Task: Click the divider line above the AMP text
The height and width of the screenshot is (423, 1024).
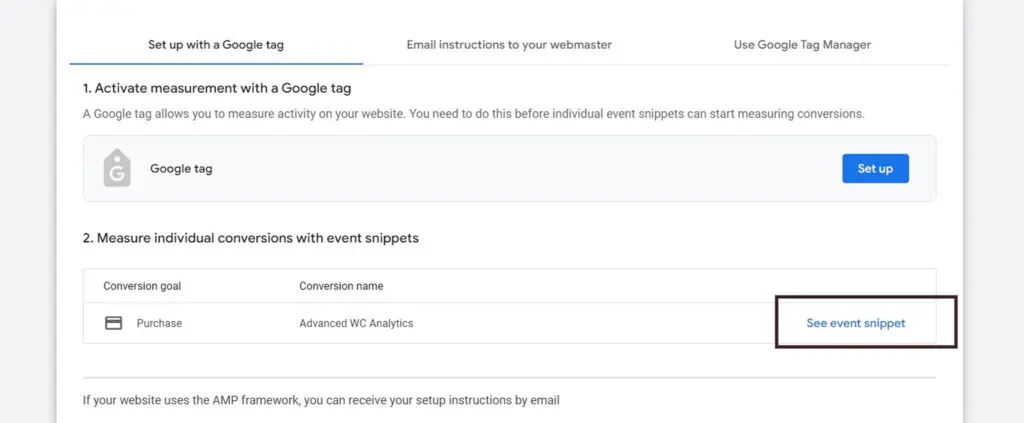Action: [509, 377]
